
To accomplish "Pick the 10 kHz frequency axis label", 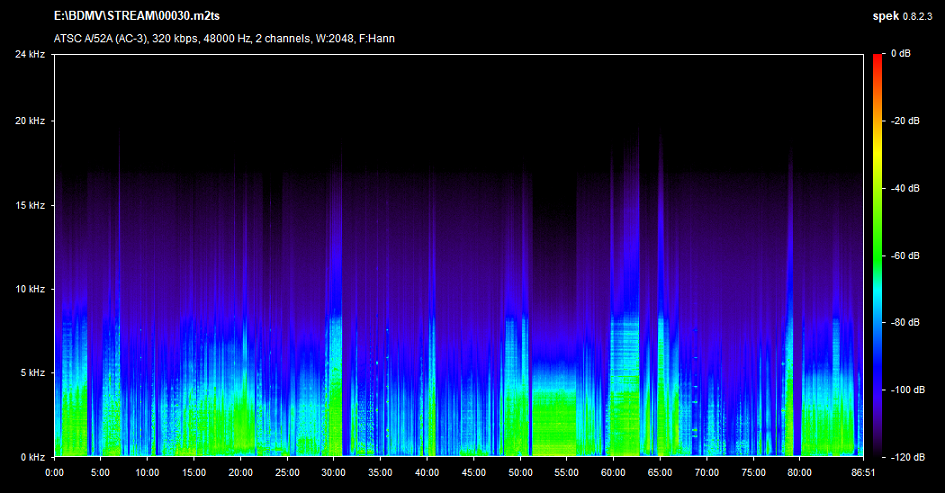I will click(x=29, y=289).
